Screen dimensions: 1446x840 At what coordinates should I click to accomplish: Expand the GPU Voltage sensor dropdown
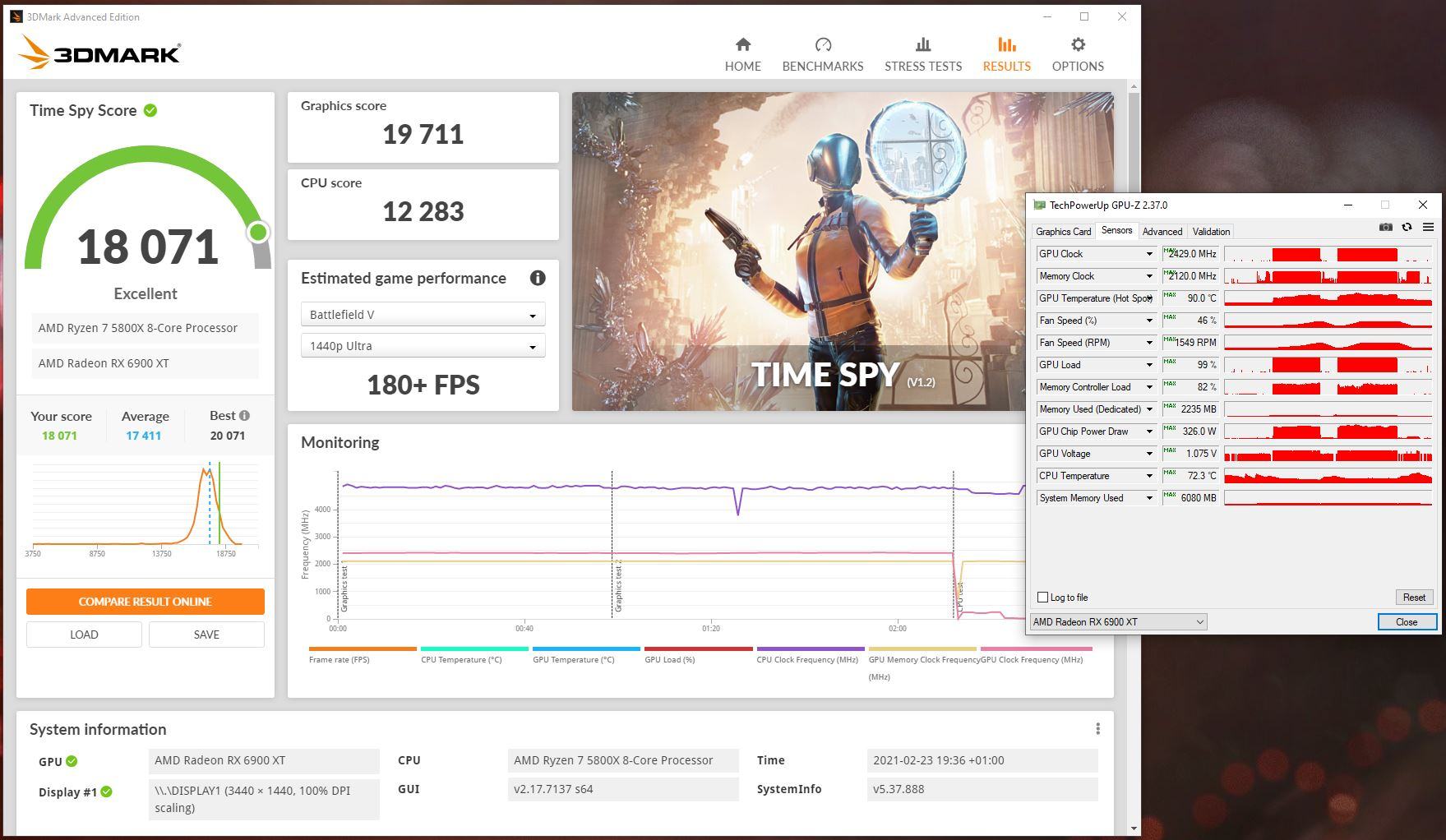pos(1149,454)
